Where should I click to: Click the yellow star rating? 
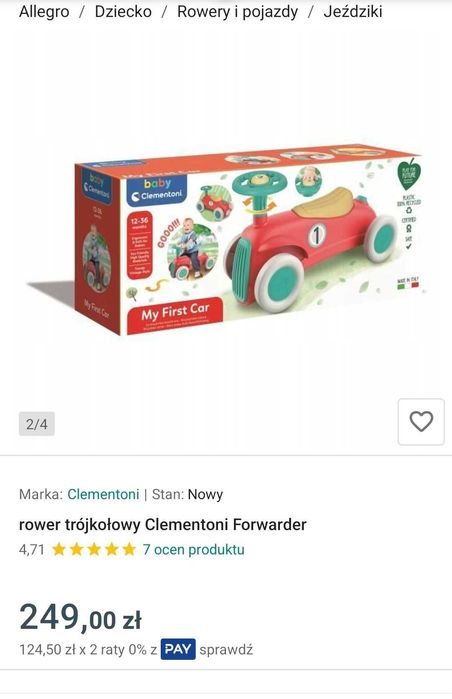coord(94,549)
